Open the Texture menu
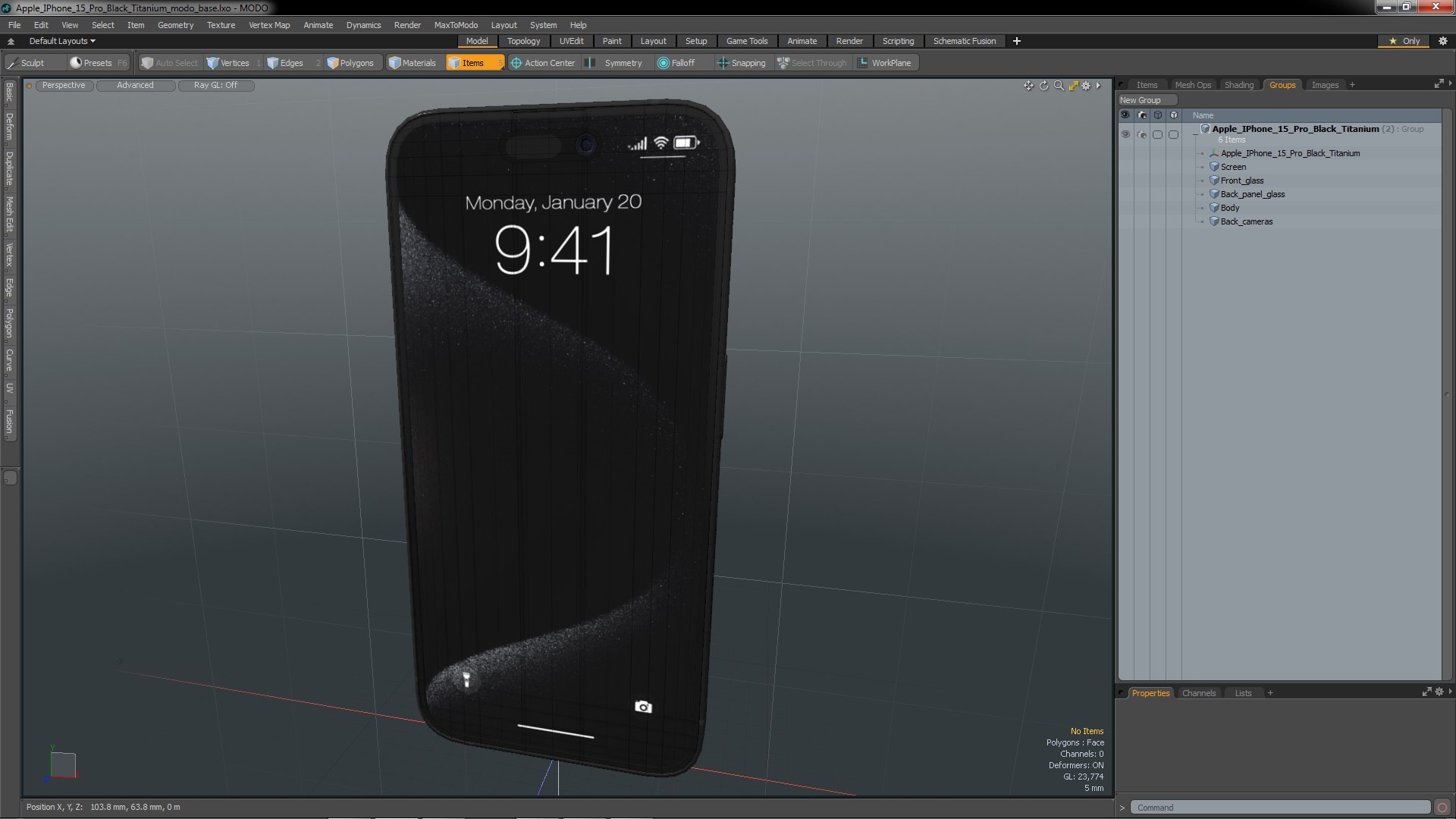Viewport: 1456px width, 819px height. (x=221, y=25)
